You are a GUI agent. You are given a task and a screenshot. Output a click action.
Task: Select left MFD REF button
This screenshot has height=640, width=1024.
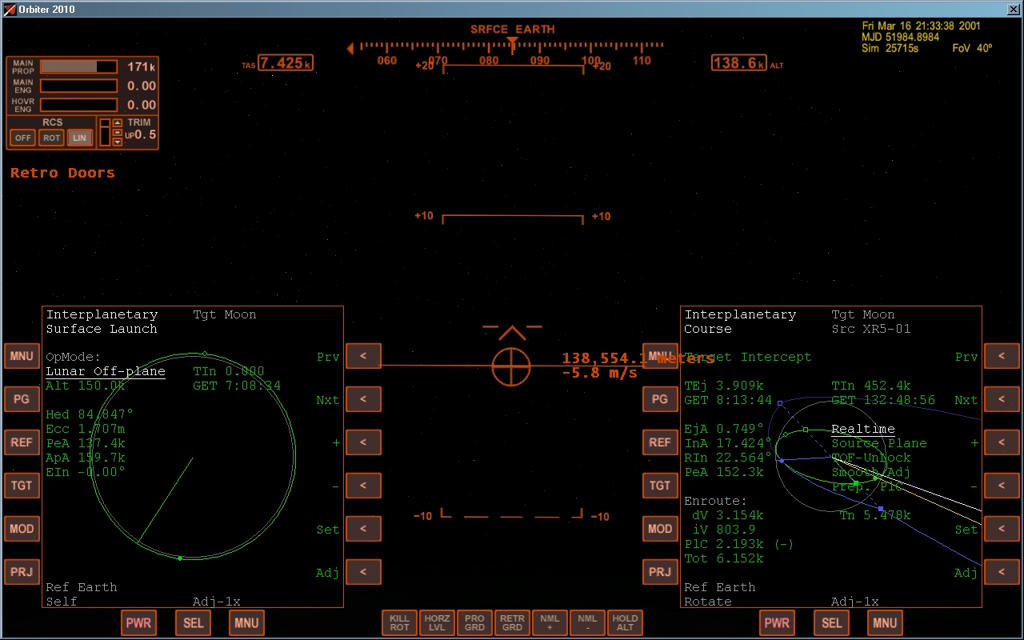tap(22, 442)
